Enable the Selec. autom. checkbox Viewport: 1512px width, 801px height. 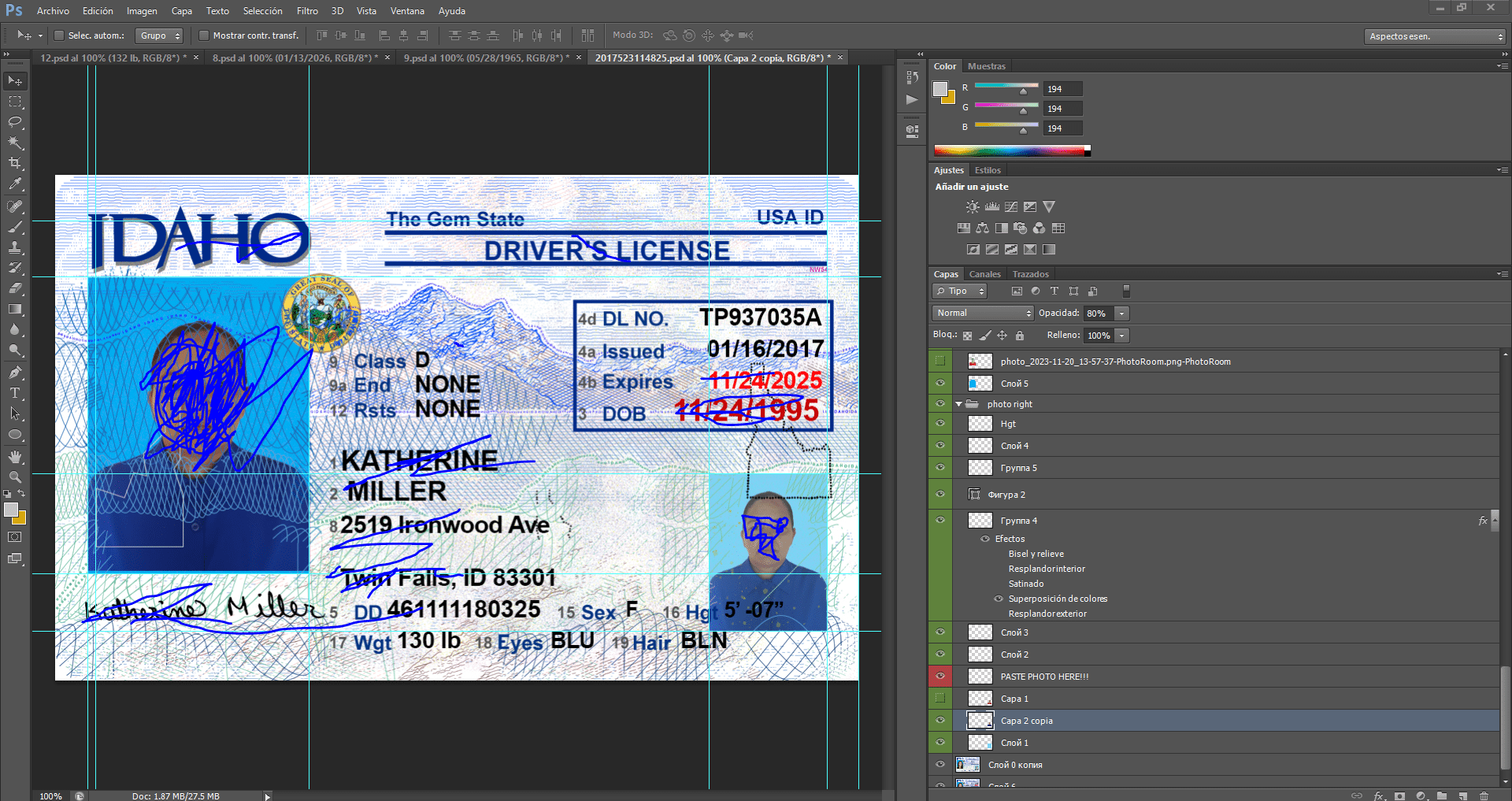(x=59, y=35)
